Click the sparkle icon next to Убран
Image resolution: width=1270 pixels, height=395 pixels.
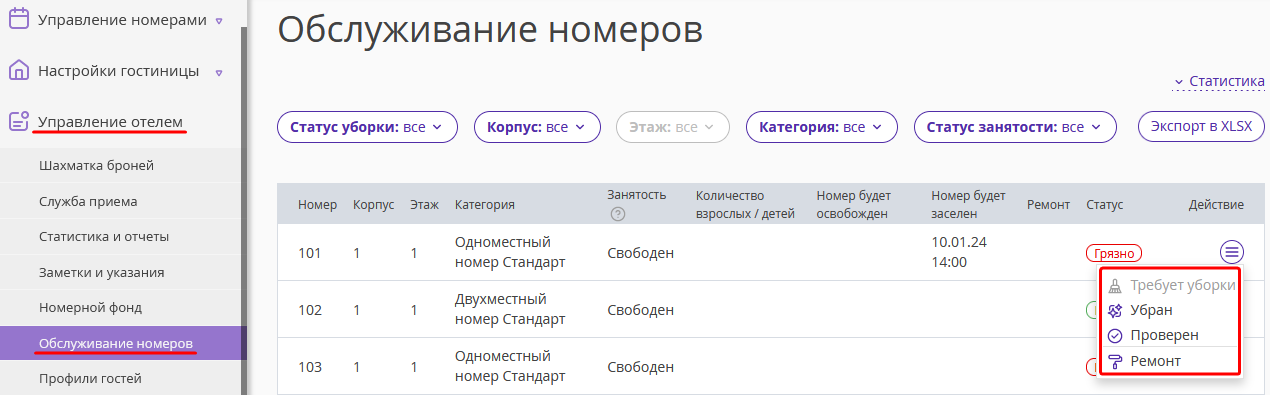[1115, 310]
